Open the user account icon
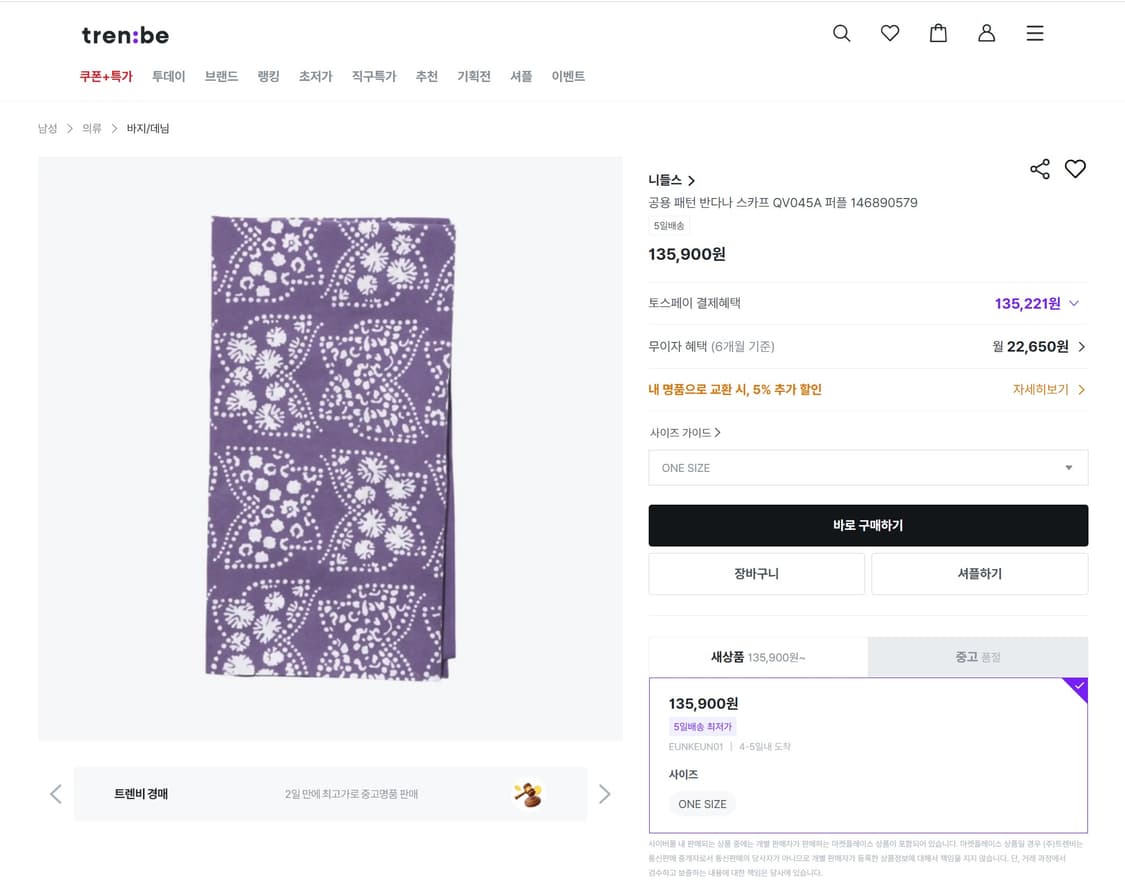 [987, 33]
